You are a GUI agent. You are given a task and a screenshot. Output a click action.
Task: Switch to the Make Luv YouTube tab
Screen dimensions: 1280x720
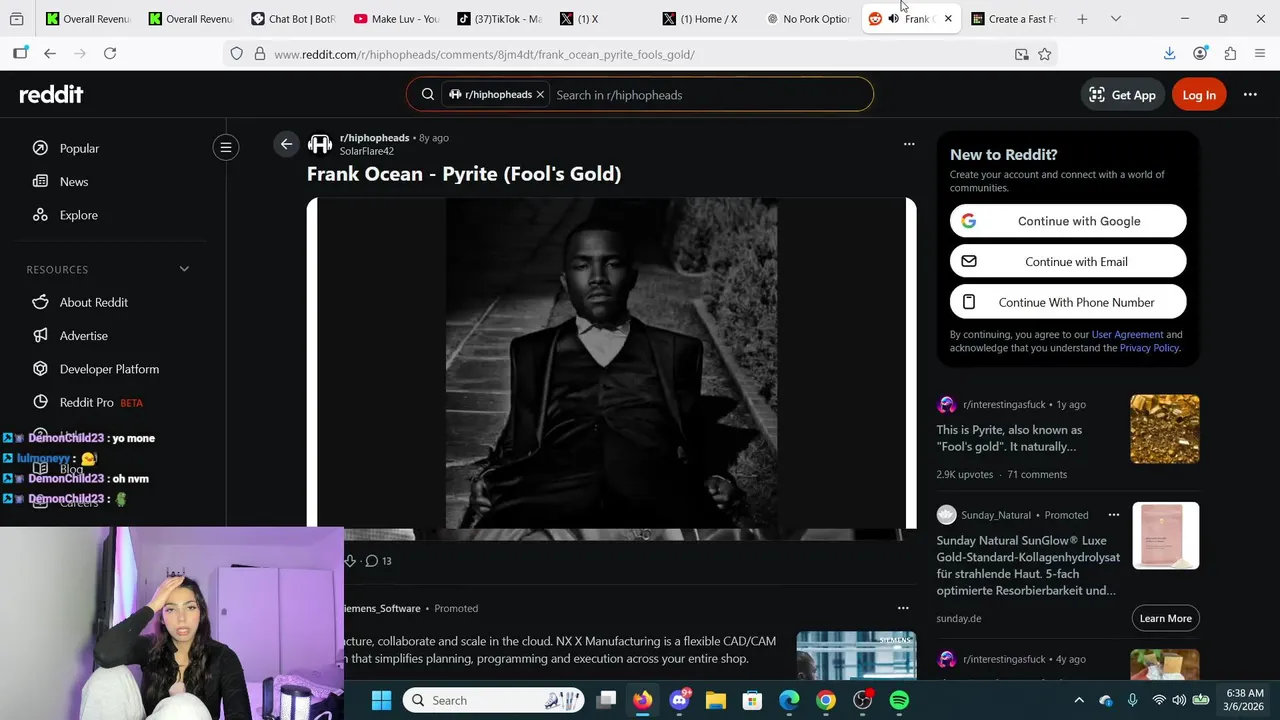coord(397,19)
